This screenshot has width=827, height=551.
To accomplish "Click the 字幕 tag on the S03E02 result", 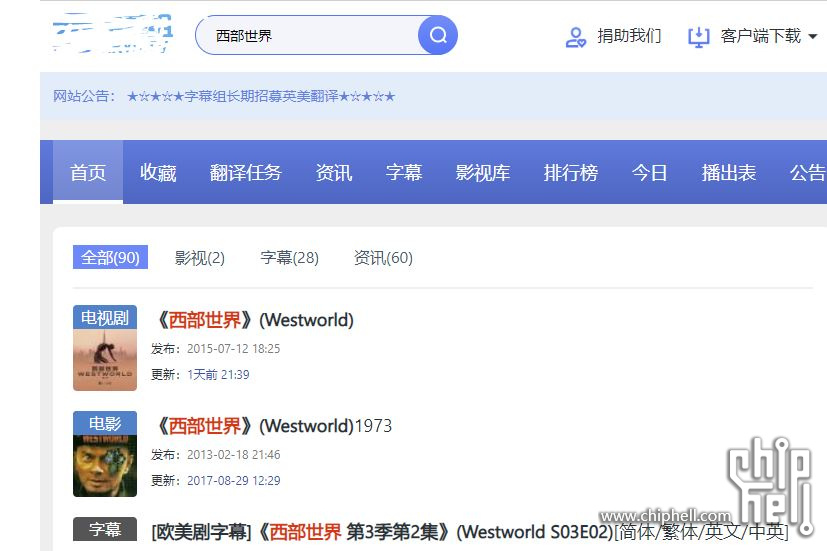I will [105, 529].
